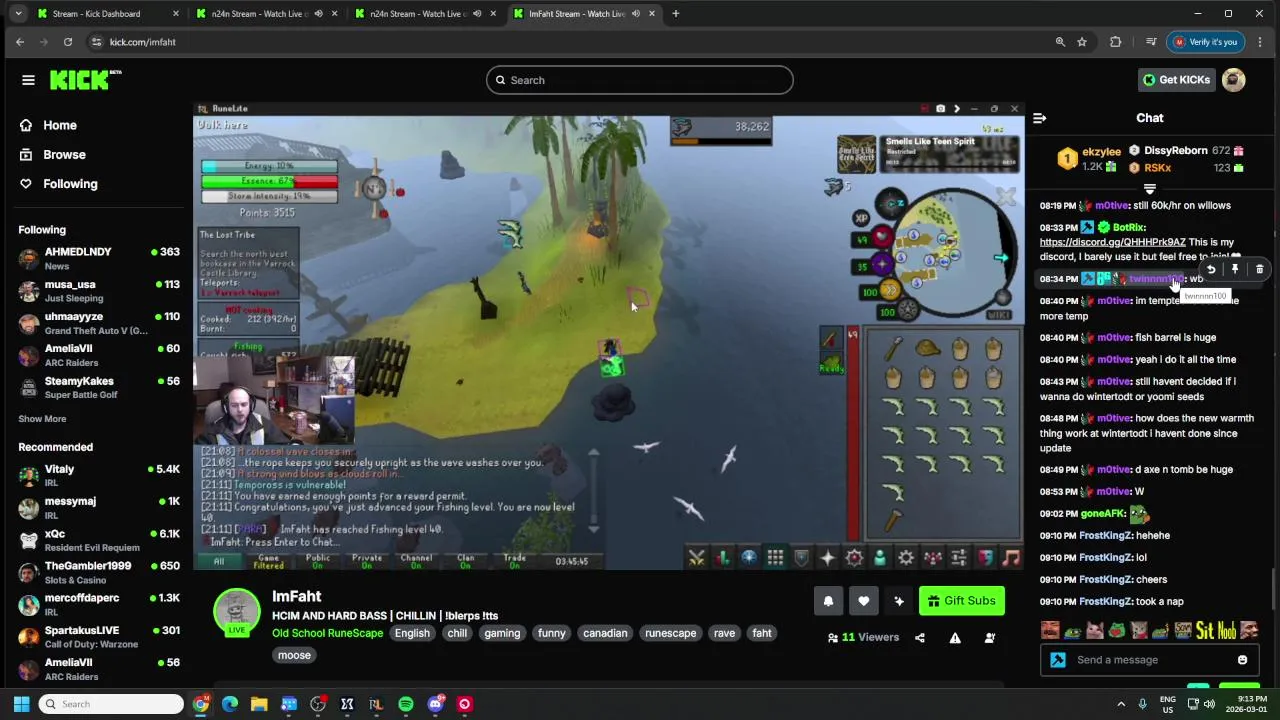Open uhmaayyze's channel from Following
The image size is (1280, 720).
98,323
